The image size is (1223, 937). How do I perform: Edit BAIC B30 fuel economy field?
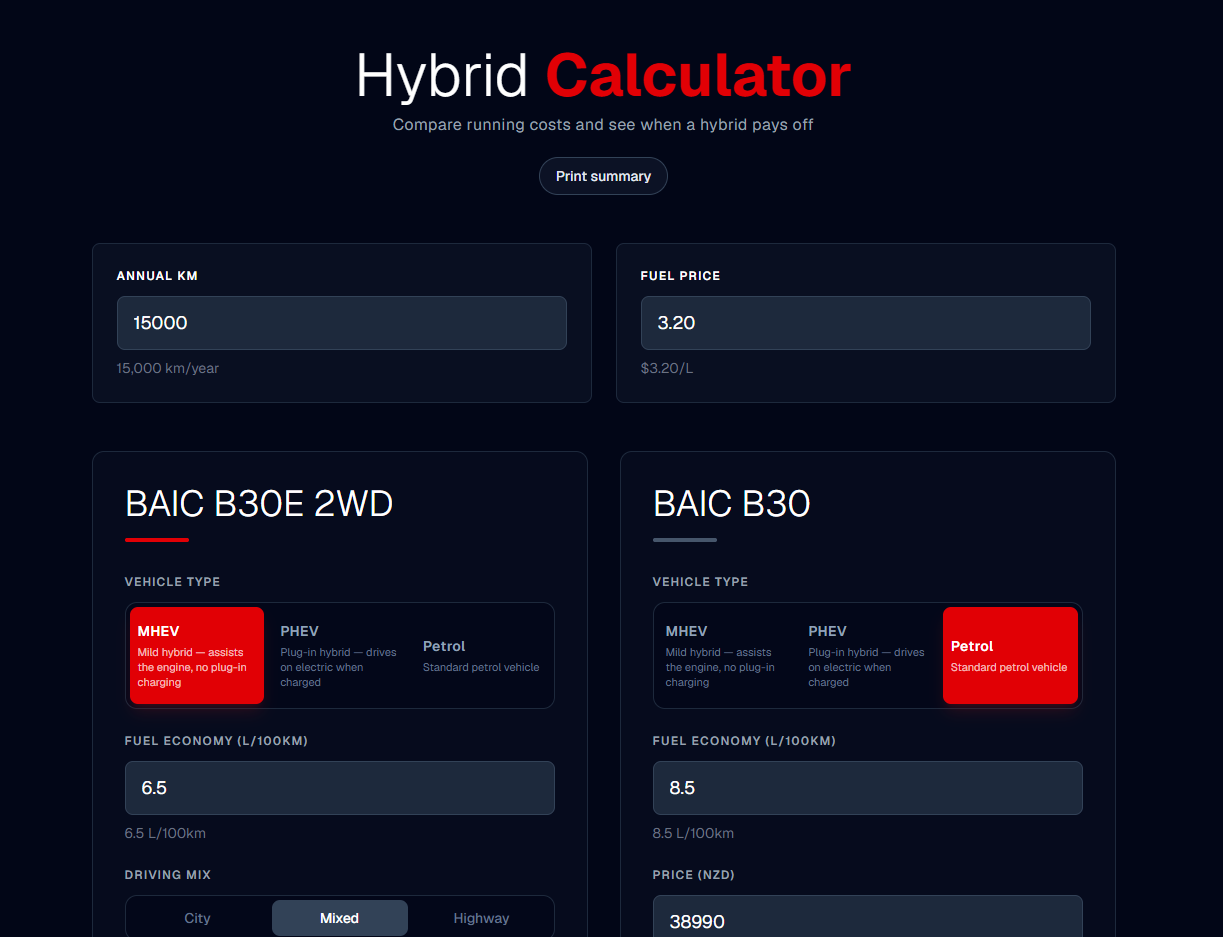coord(868,788)
